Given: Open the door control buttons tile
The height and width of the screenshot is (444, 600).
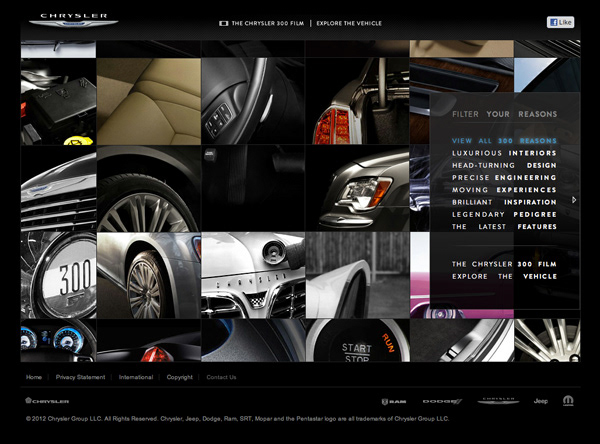Looking at the screenshot, I should 253,101.
